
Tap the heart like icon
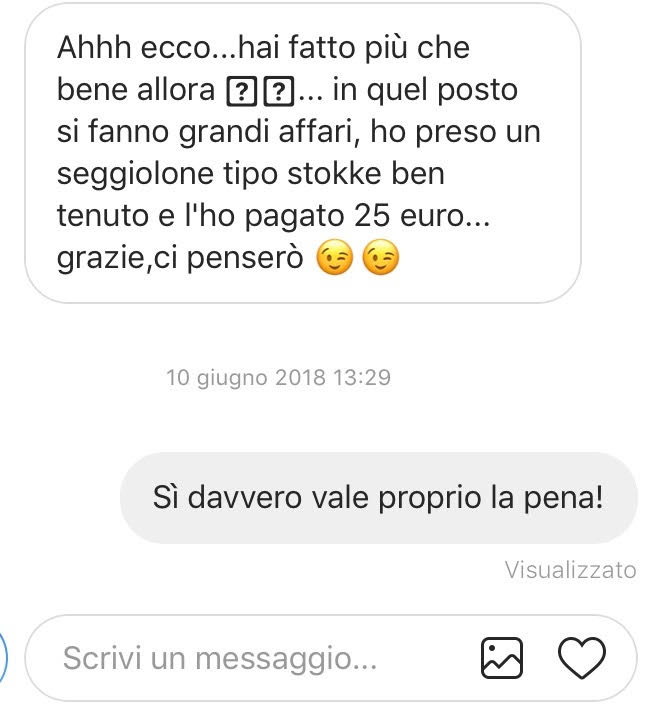(x=582, y=658)
